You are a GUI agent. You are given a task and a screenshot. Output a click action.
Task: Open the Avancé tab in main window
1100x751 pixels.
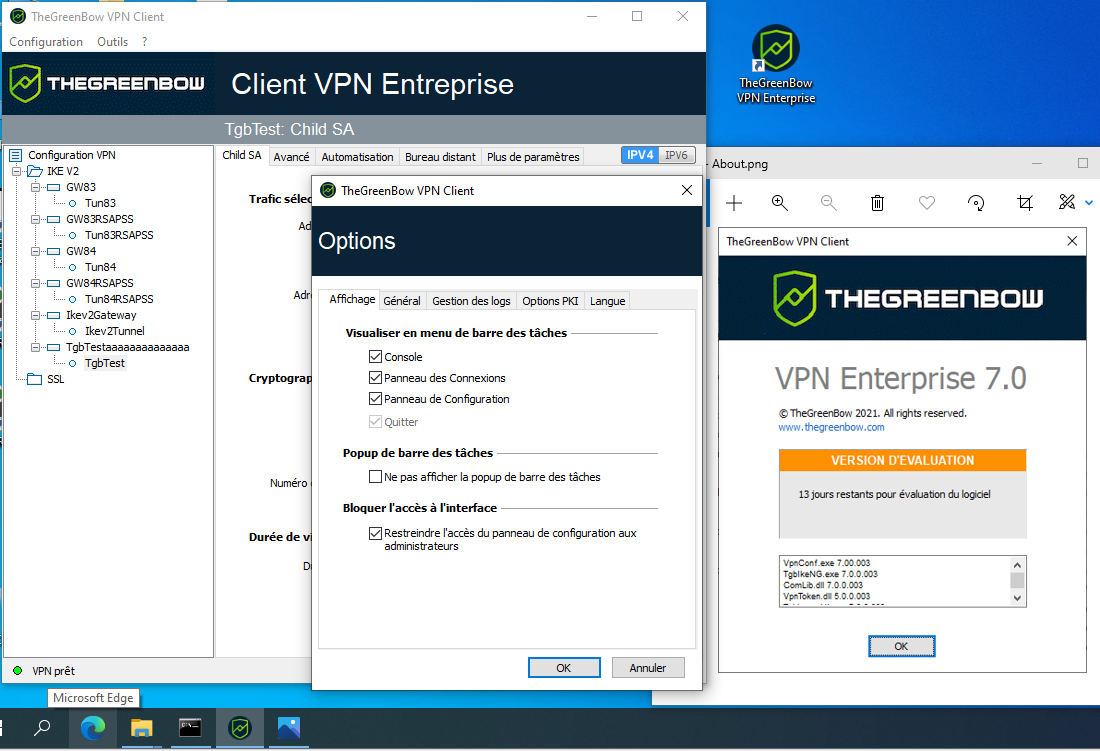(x=291, y=157)
